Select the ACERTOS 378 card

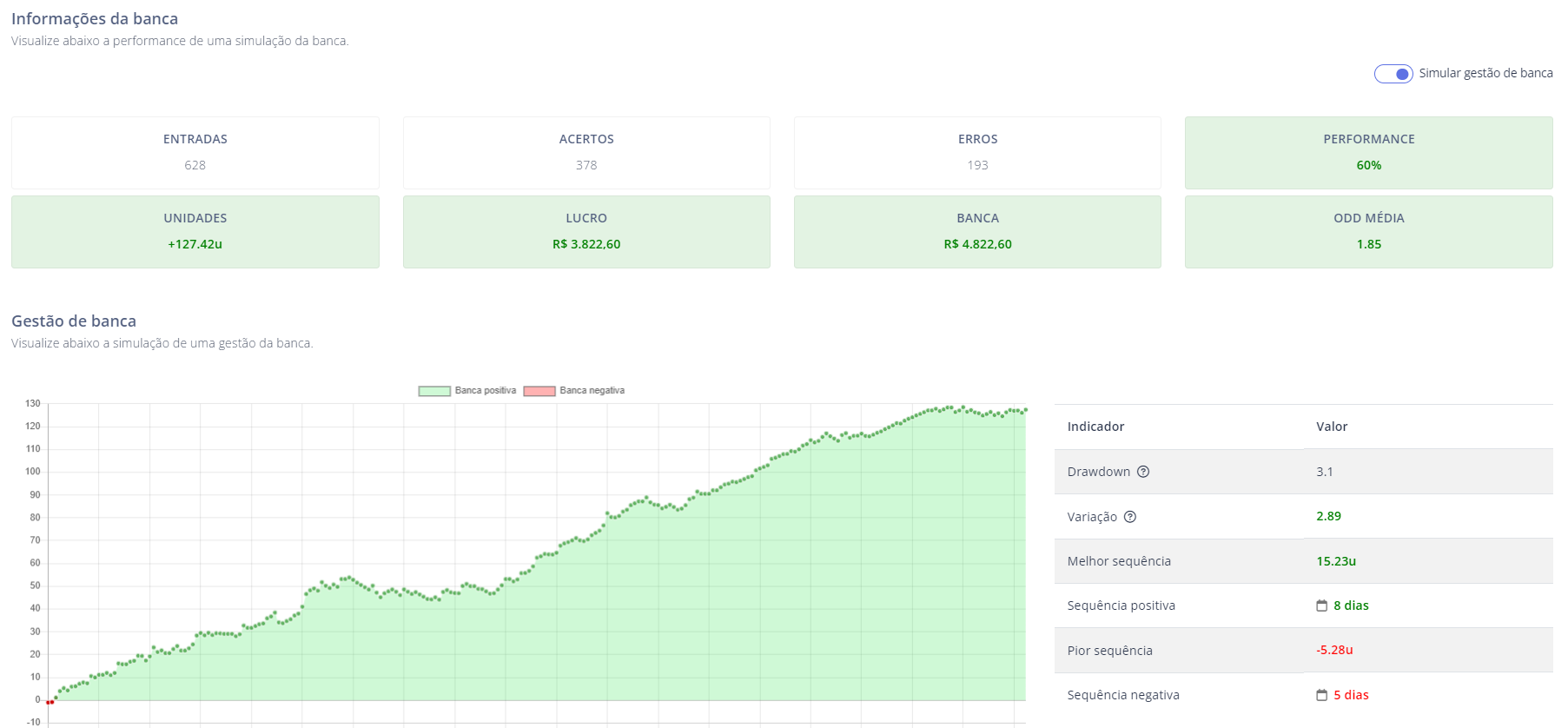pos(586,153)
